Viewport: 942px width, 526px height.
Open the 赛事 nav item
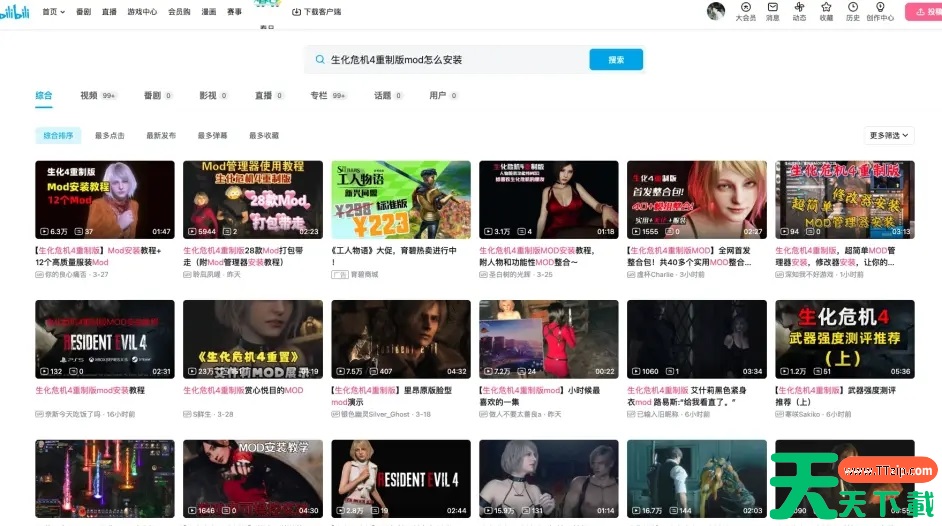[x=234, y=11]
